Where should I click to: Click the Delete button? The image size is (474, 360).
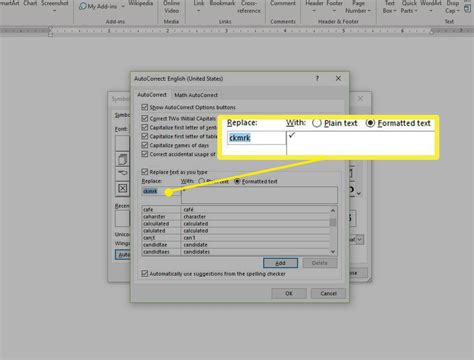(320, 263)
